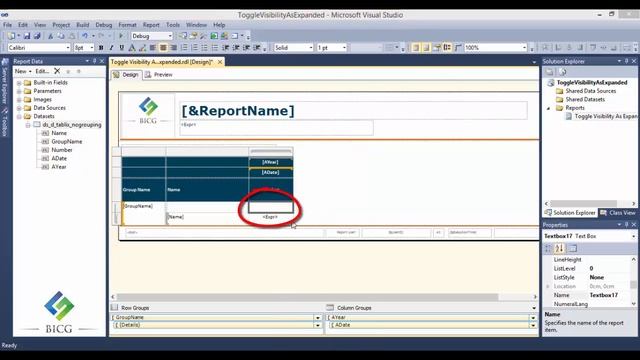Click the Foreground Color letter A icon
640x360 pixels.
132,48
